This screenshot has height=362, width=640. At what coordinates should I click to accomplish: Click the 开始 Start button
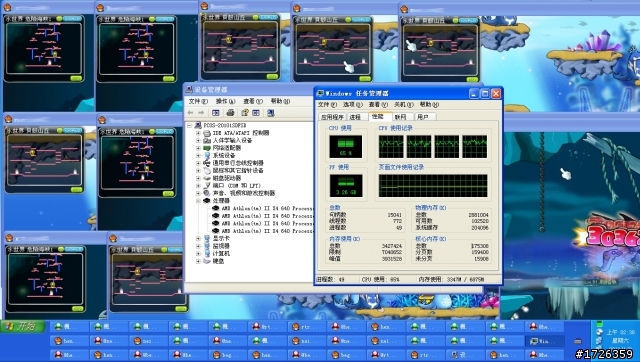coord(23,326)
